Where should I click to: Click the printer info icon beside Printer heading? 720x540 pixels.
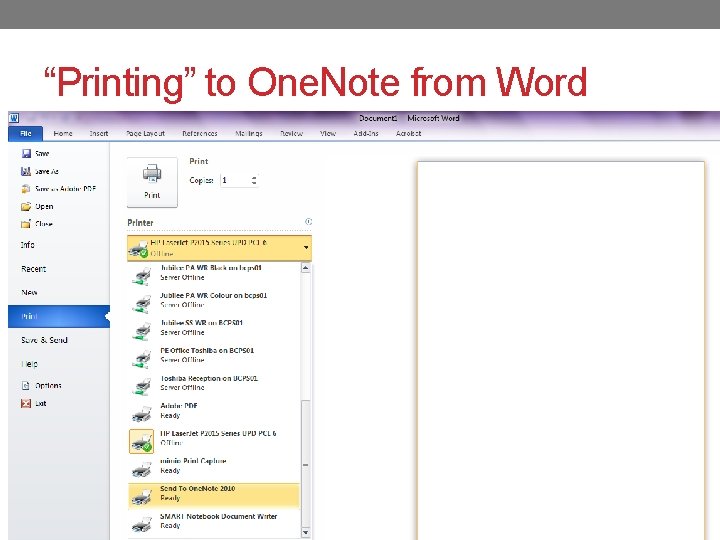(309, 222)
